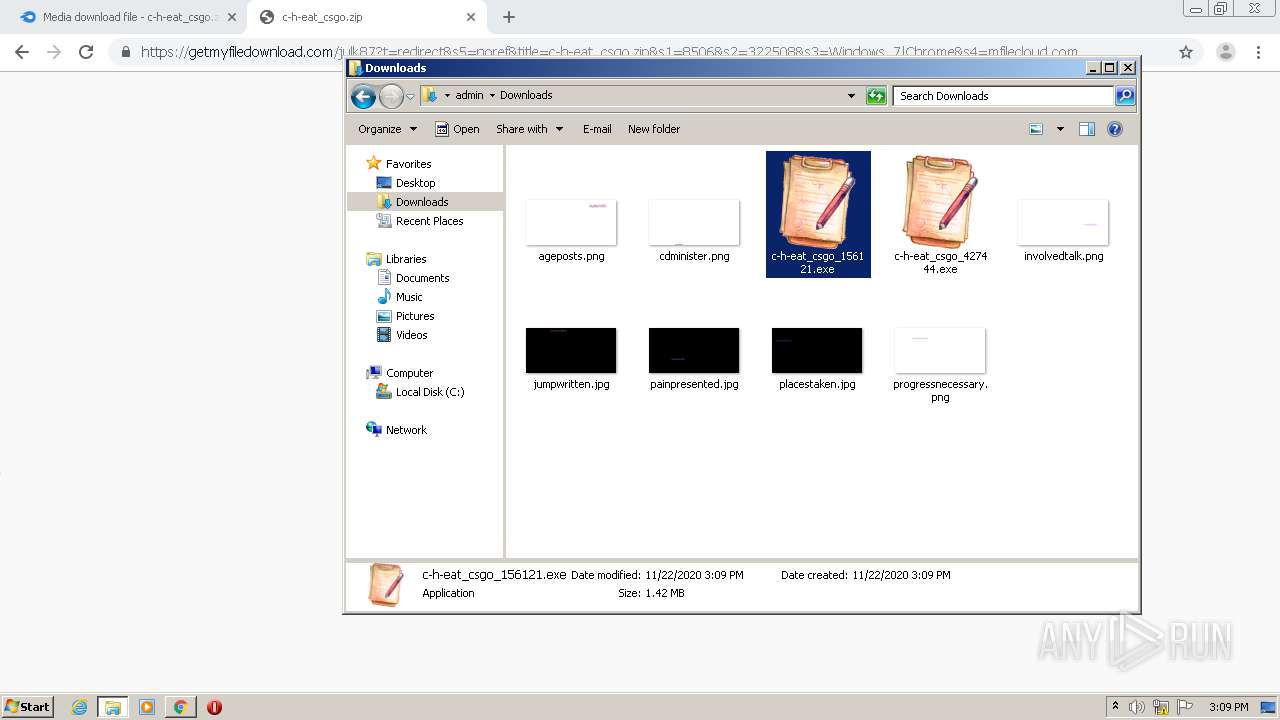Click Chrome forward button
1280x720 pixels.
click(54, 52)
